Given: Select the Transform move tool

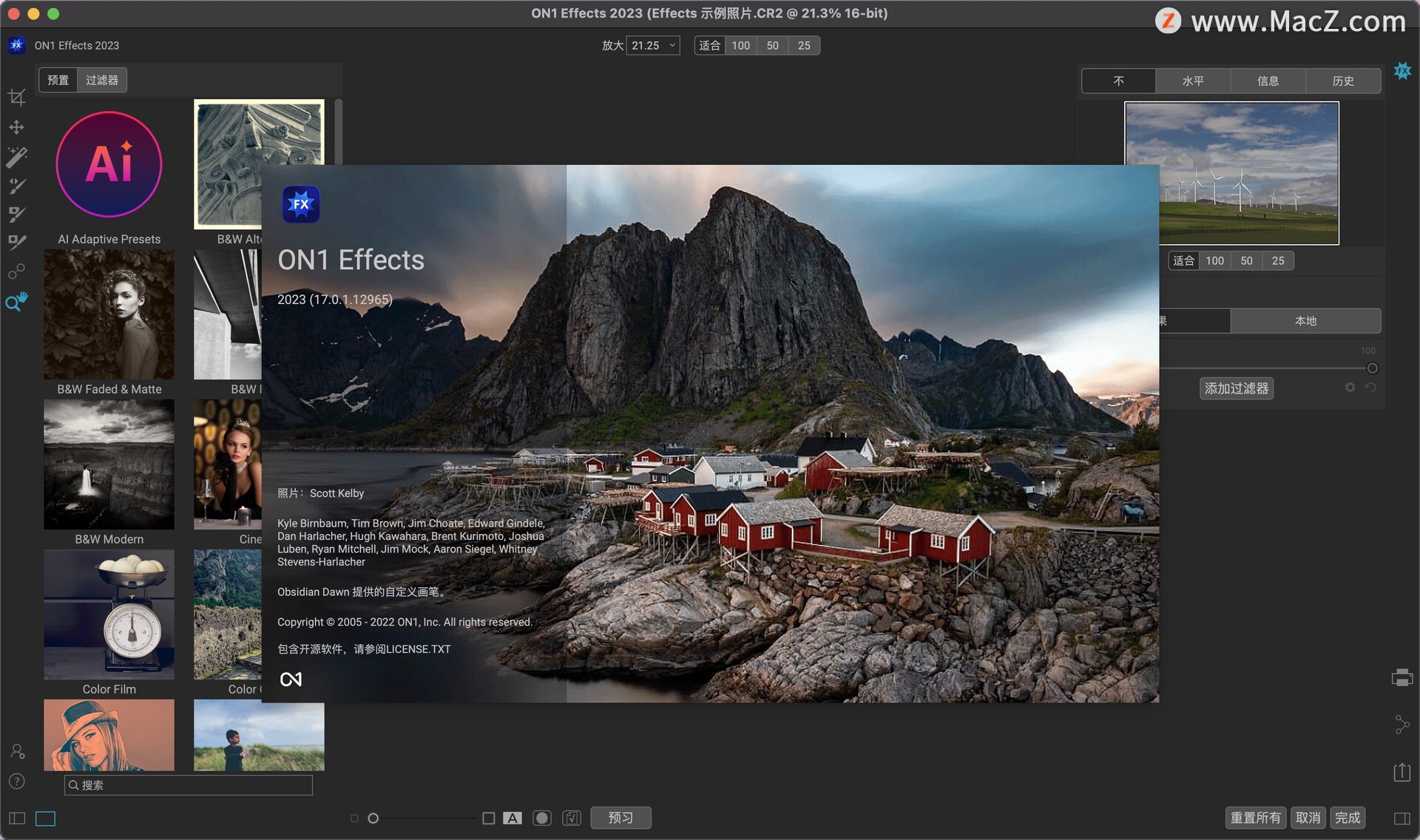Looking at the screenshot, I should click(16, 127).
